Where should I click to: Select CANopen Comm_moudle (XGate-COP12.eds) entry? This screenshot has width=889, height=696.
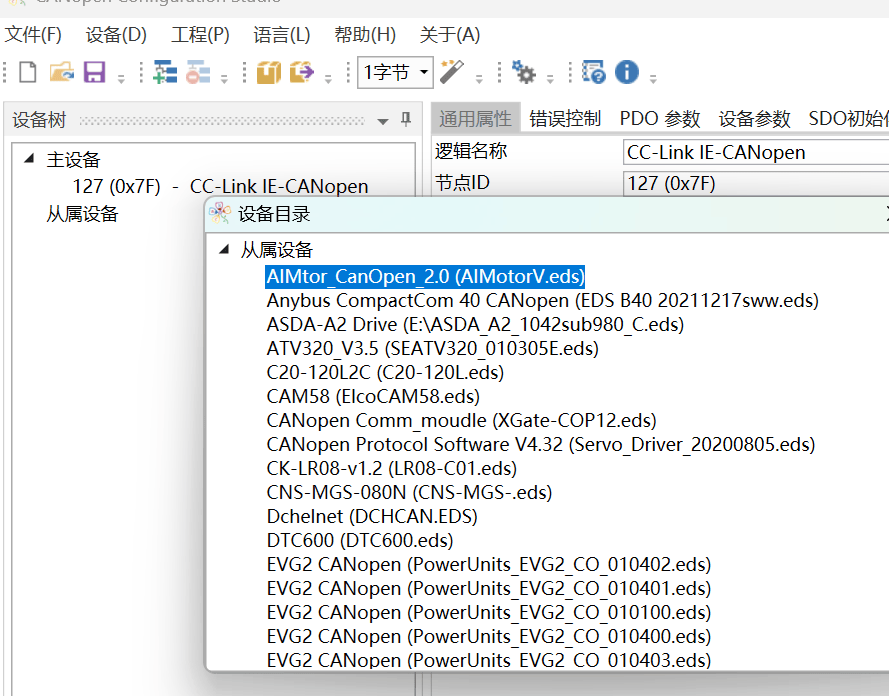coord(462,421)
